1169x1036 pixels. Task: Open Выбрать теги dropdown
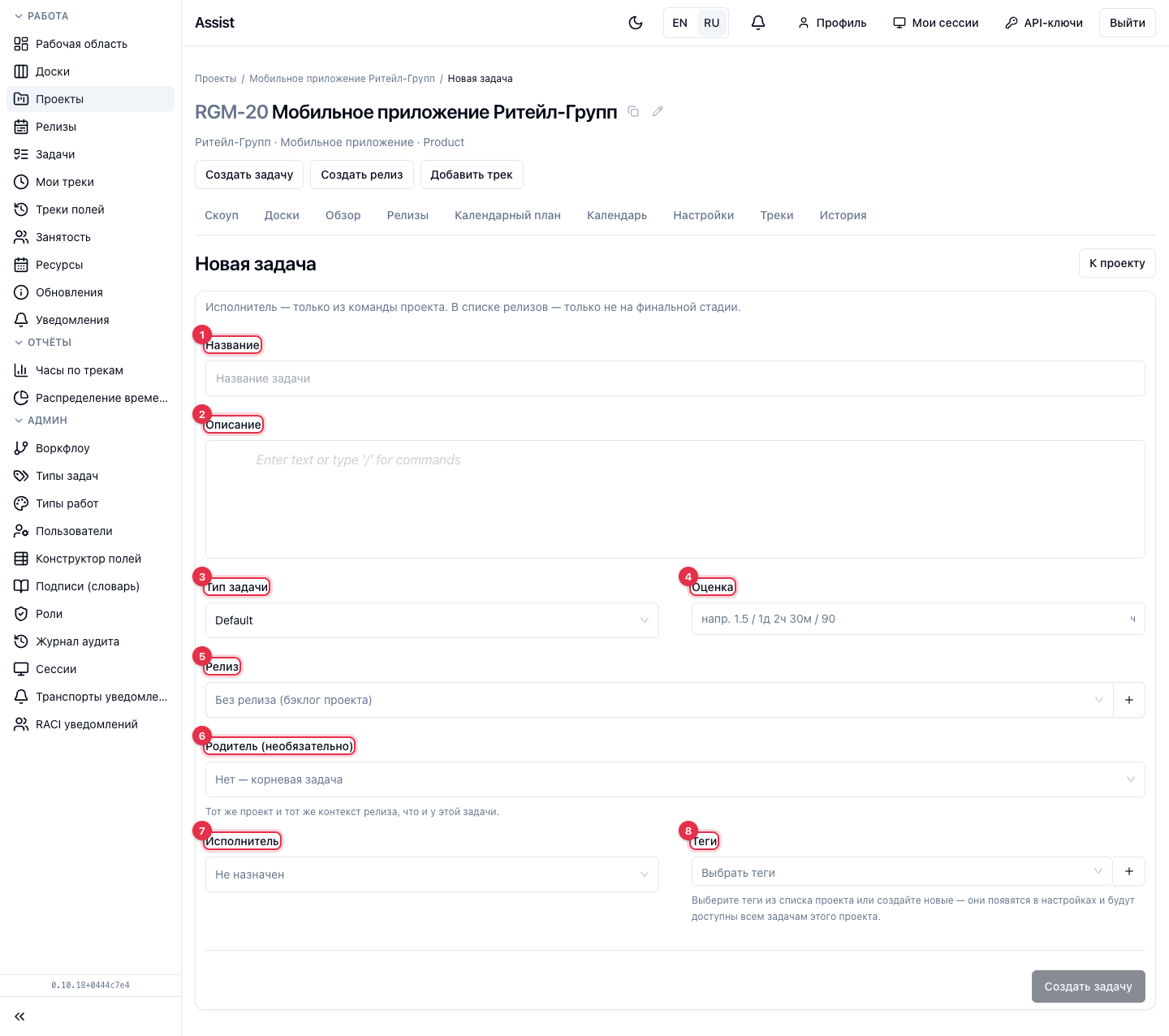(x=901, y=872)
